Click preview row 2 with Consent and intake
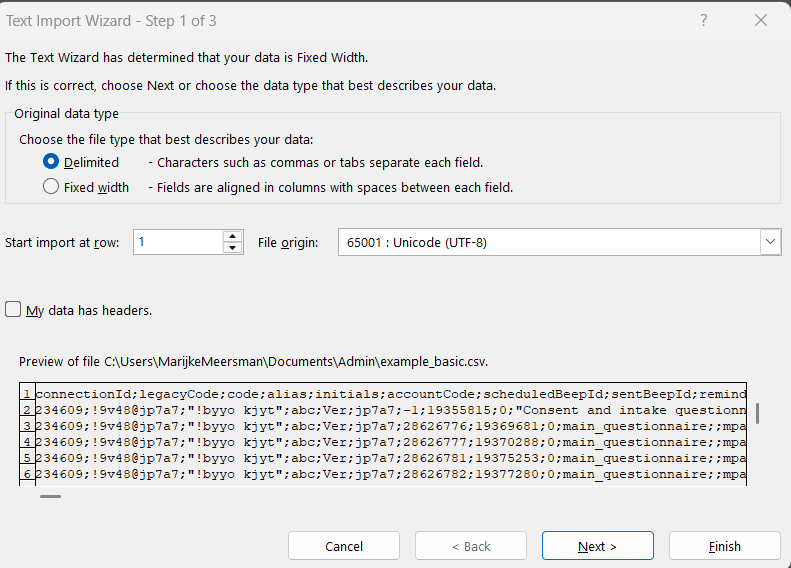The width and height of the screenshot is (791, 568). [390, 410]
